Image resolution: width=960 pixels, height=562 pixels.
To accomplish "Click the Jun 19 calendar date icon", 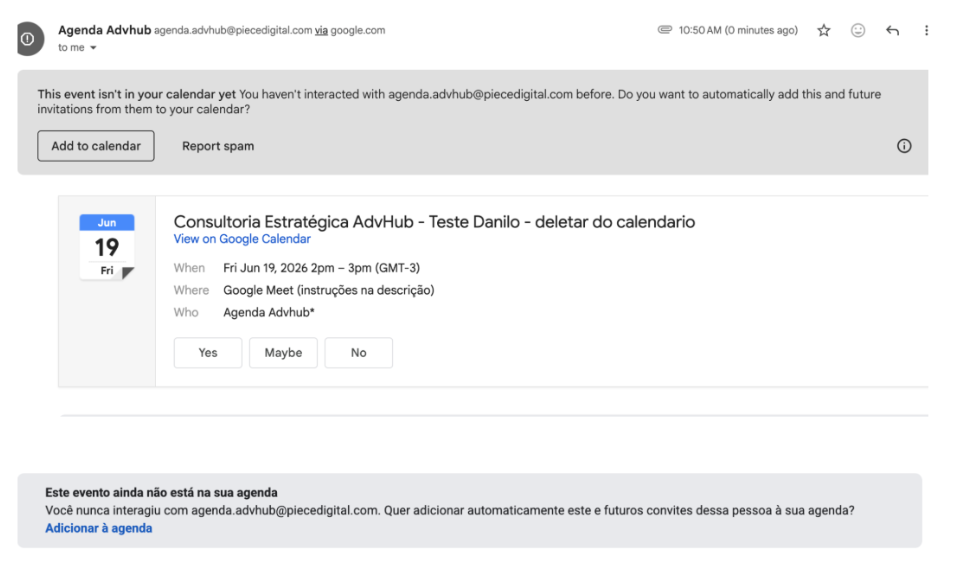I will point(107,247).
